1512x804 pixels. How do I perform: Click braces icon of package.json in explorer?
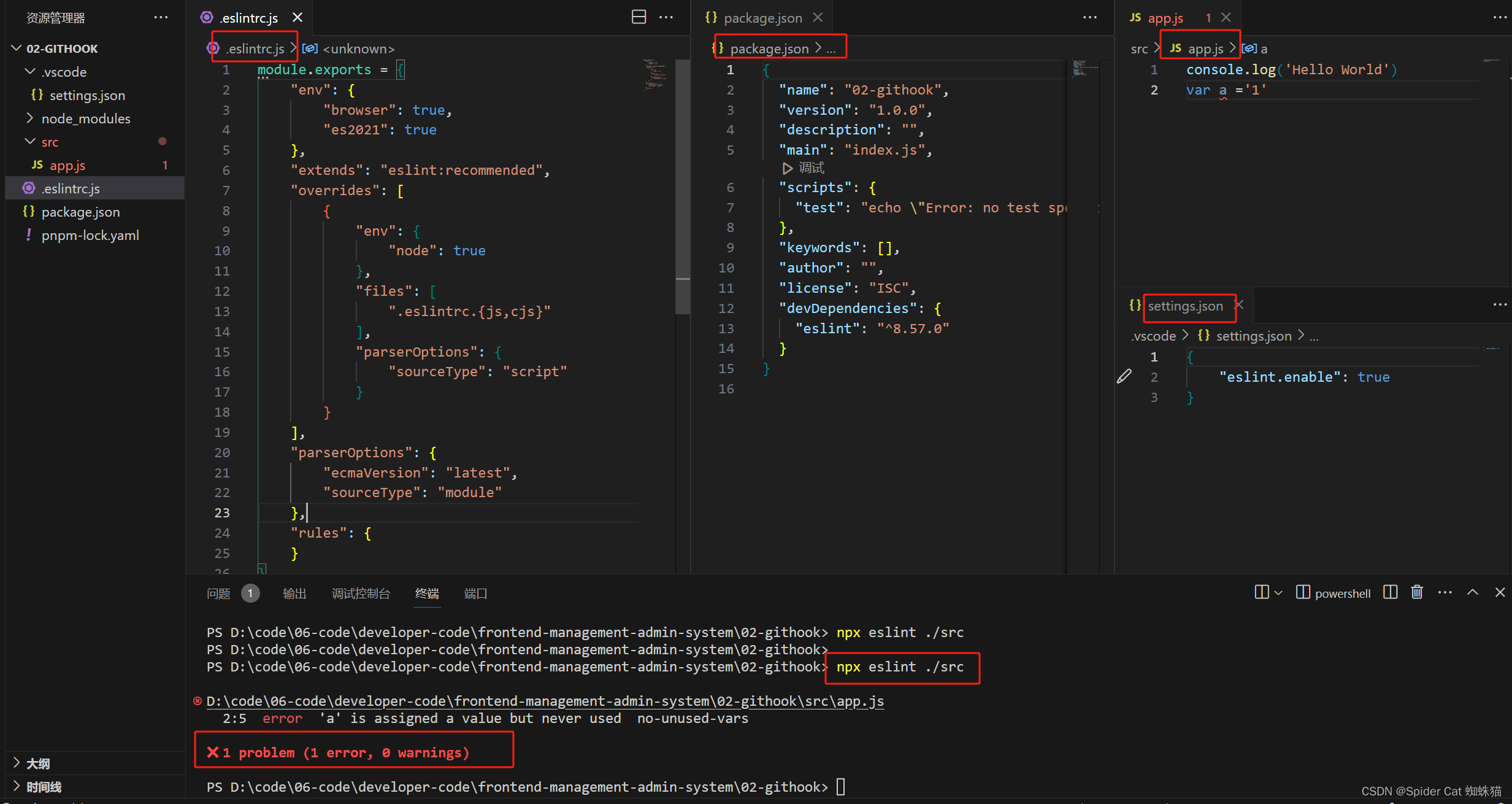(x=29, y=211)
